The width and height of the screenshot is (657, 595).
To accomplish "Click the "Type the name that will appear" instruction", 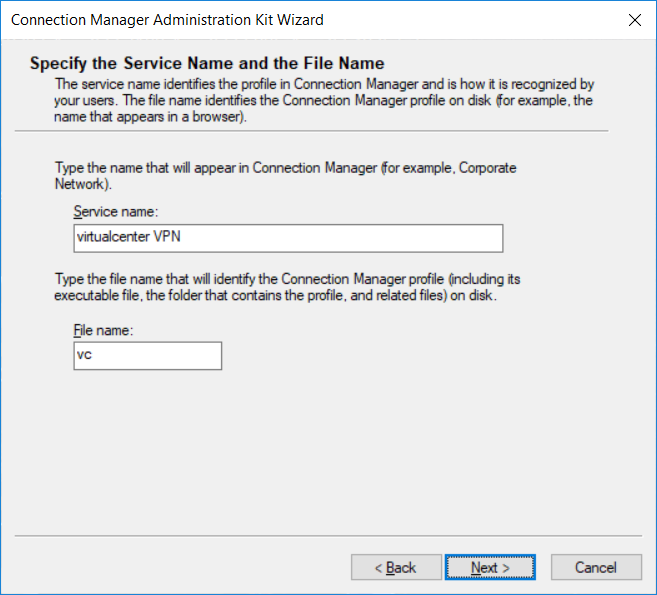I will click(285, 176).
